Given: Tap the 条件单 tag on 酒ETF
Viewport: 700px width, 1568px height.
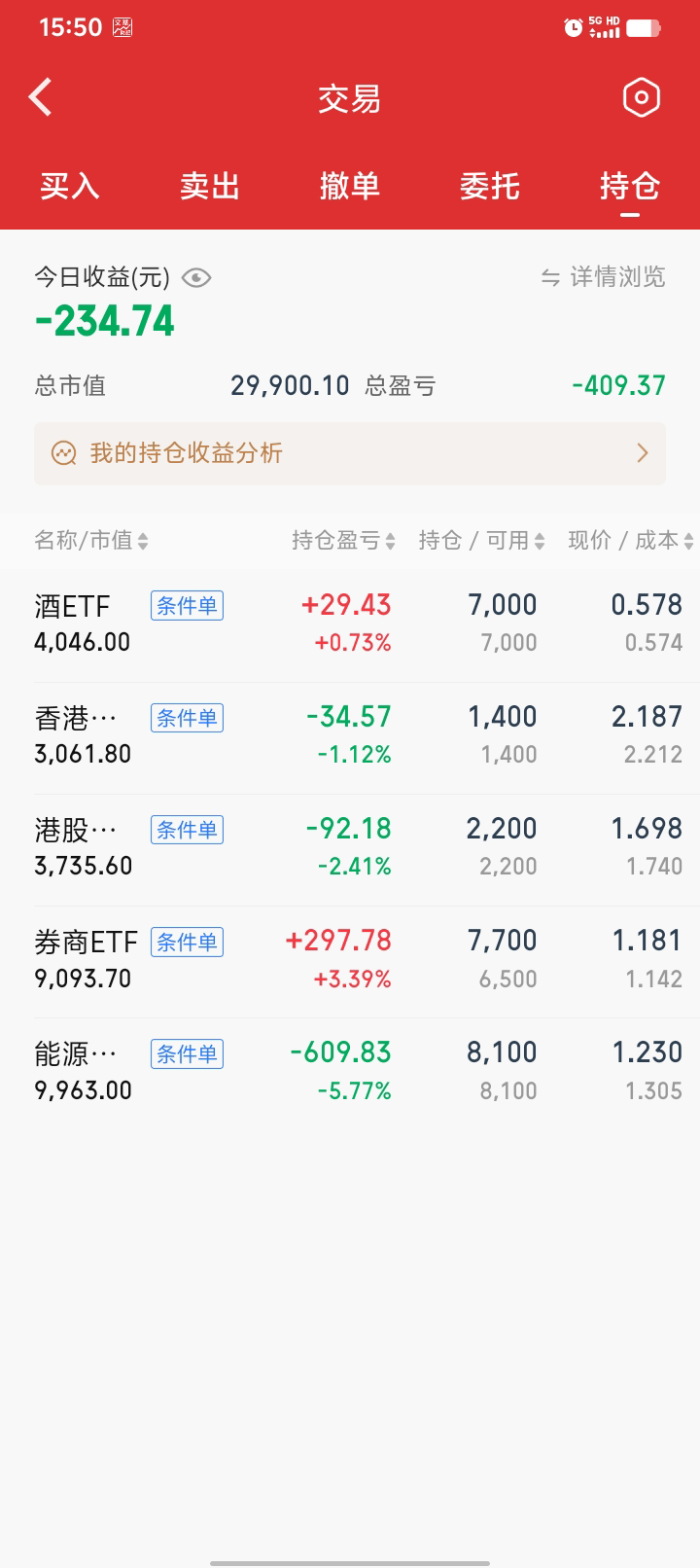Looking at the screenshot, I should pyautogui.click(x=187, y=606).
